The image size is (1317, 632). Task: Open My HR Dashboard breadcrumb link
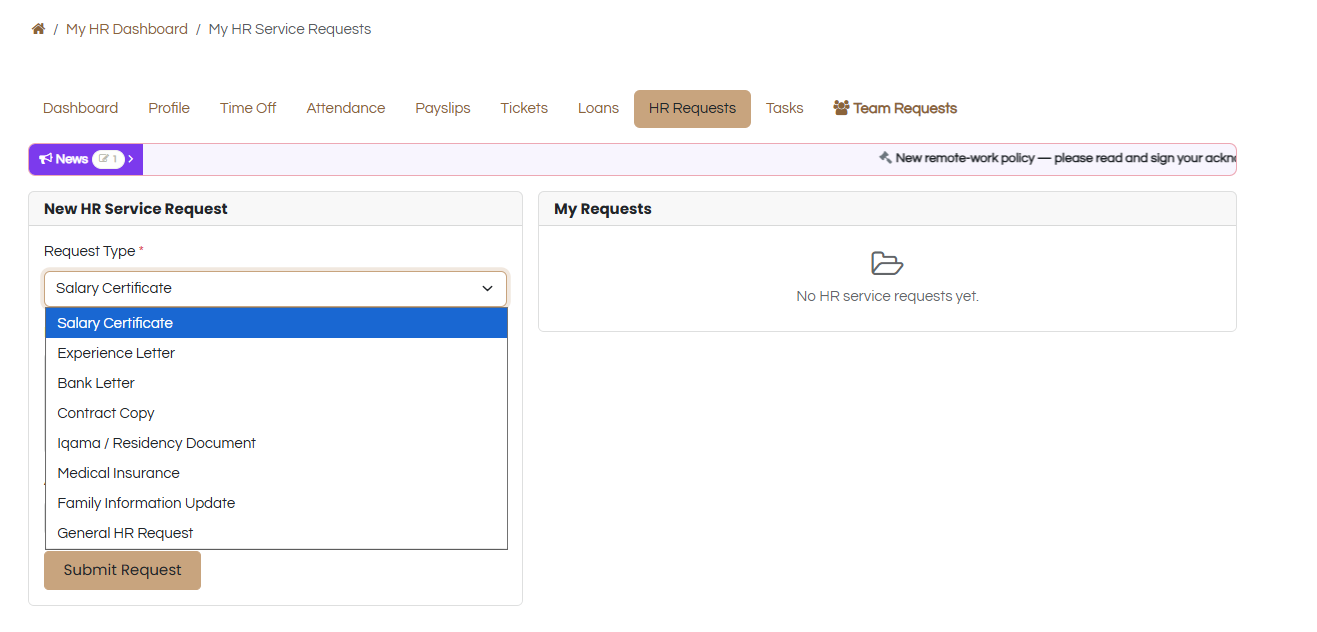click(x=127, y=29)
